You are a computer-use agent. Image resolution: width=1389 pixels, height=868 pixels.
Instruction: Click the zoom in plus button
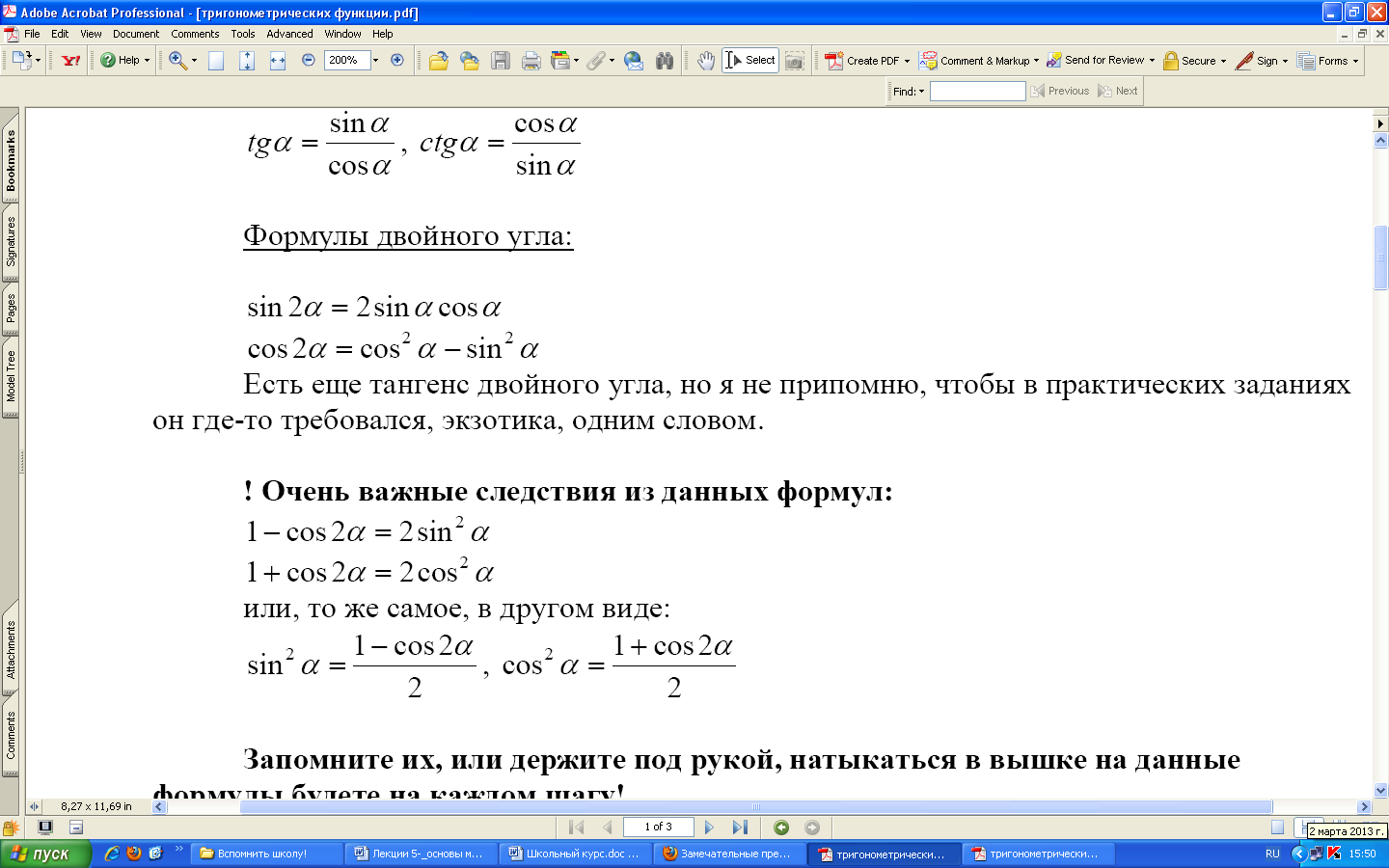(x=396, y=60)
